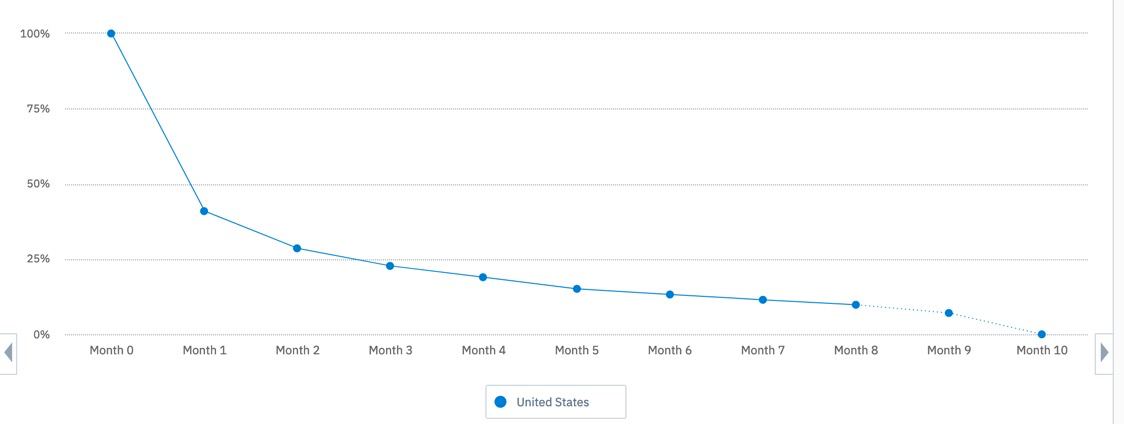
Task: Toggle the United States legend series
Action: pos(553,402)
